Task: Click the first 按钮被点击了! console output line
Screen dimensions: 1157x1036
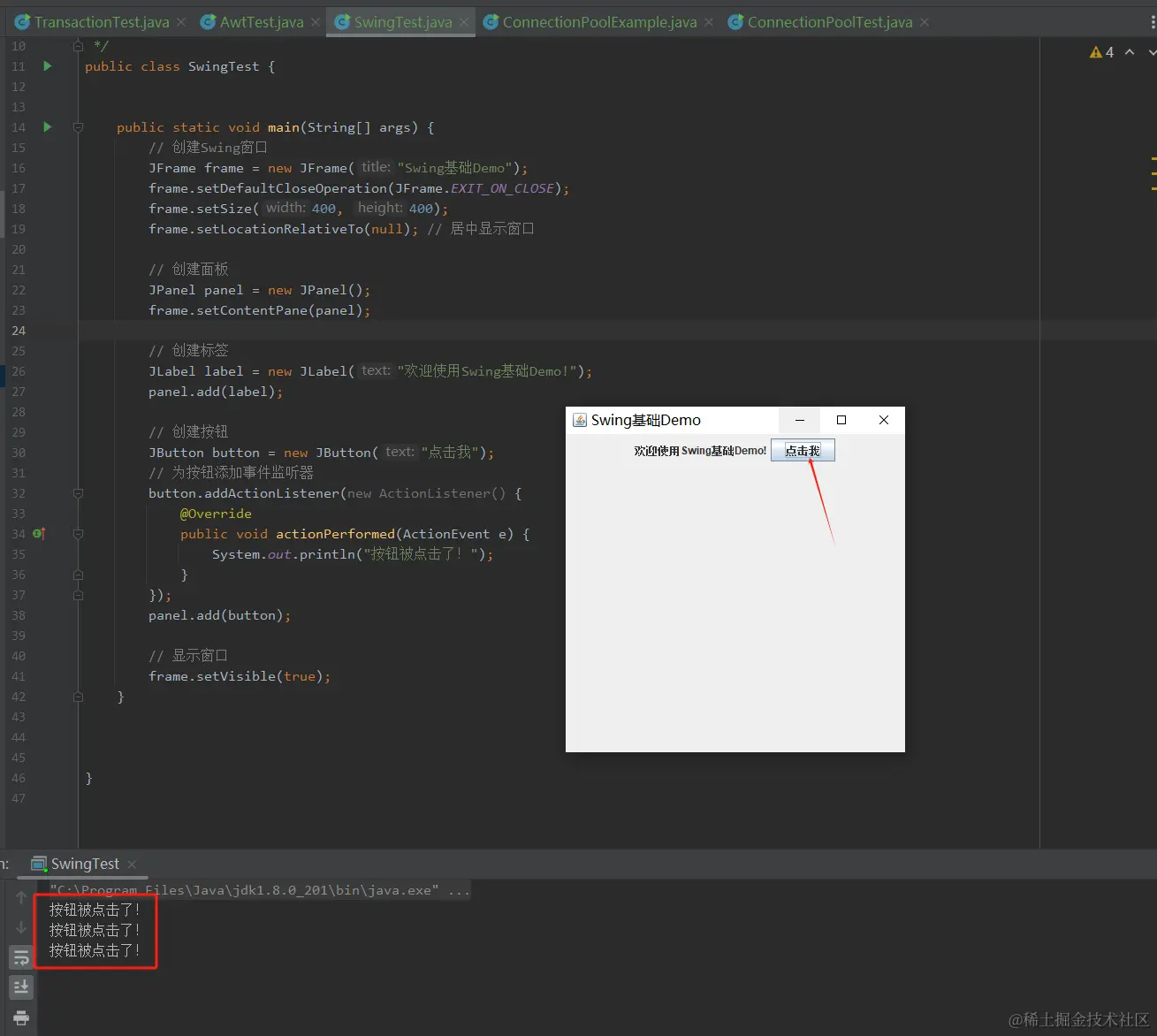Action: (x=95, y=910)
